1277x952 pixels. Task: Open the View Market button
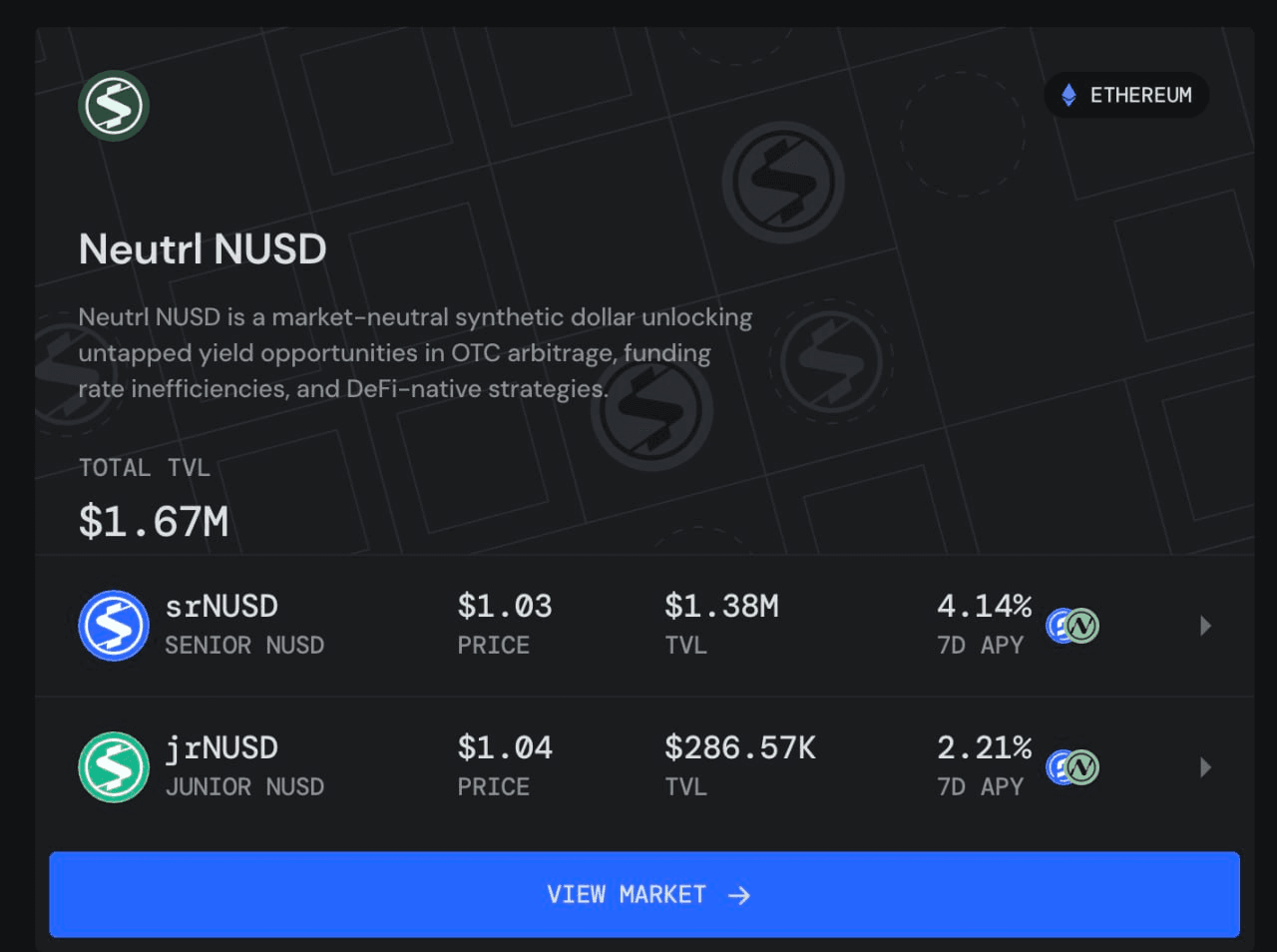click(644, 894)
